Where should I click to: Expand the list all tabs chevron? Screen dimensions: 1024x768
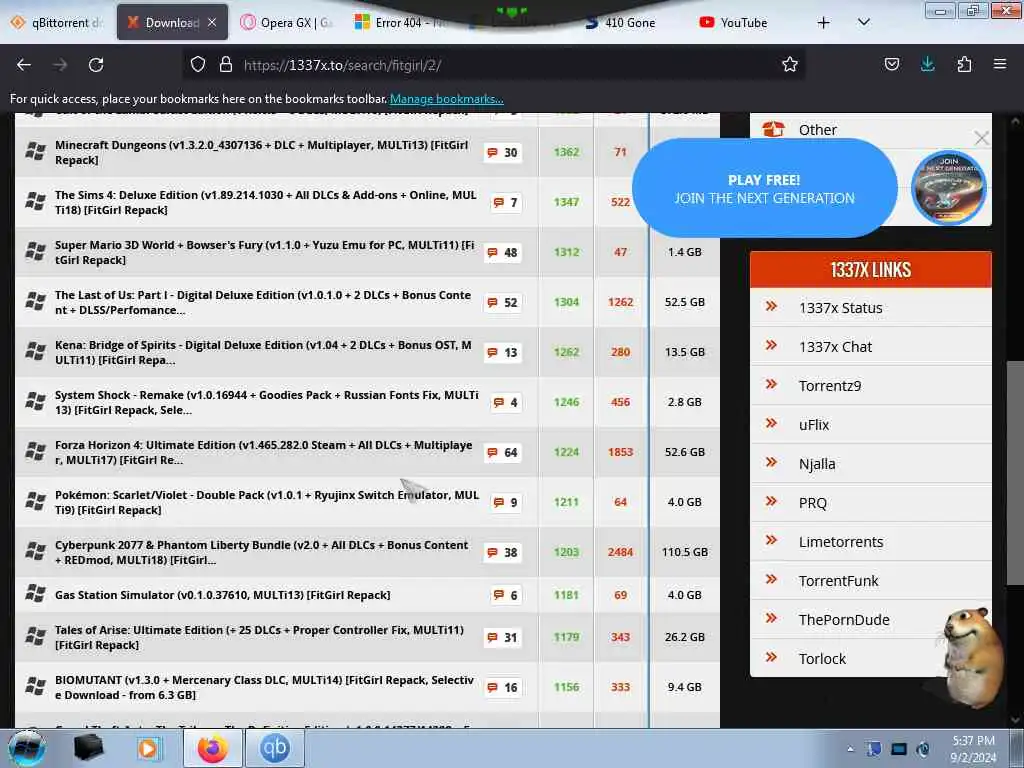click(x=863, y=23)
